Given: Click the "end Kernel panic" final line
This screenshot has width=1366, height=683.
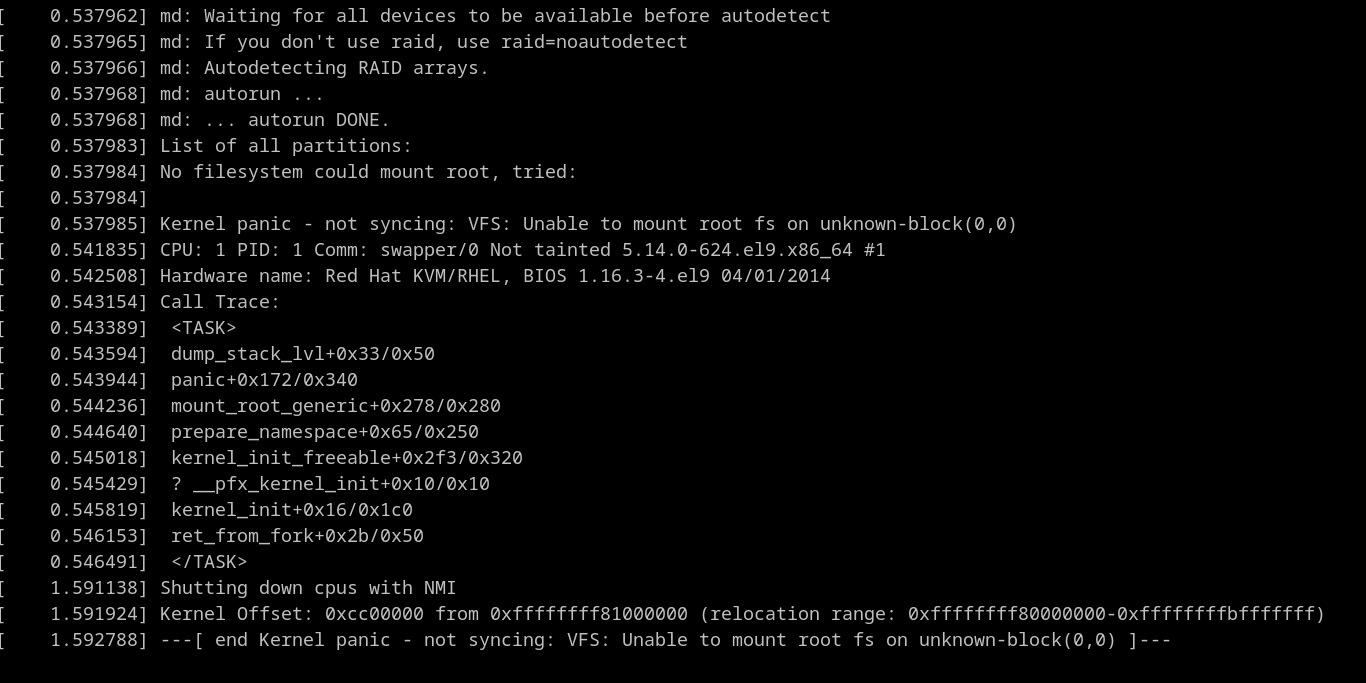Looking at the screenshot, I should click(665, 640).
